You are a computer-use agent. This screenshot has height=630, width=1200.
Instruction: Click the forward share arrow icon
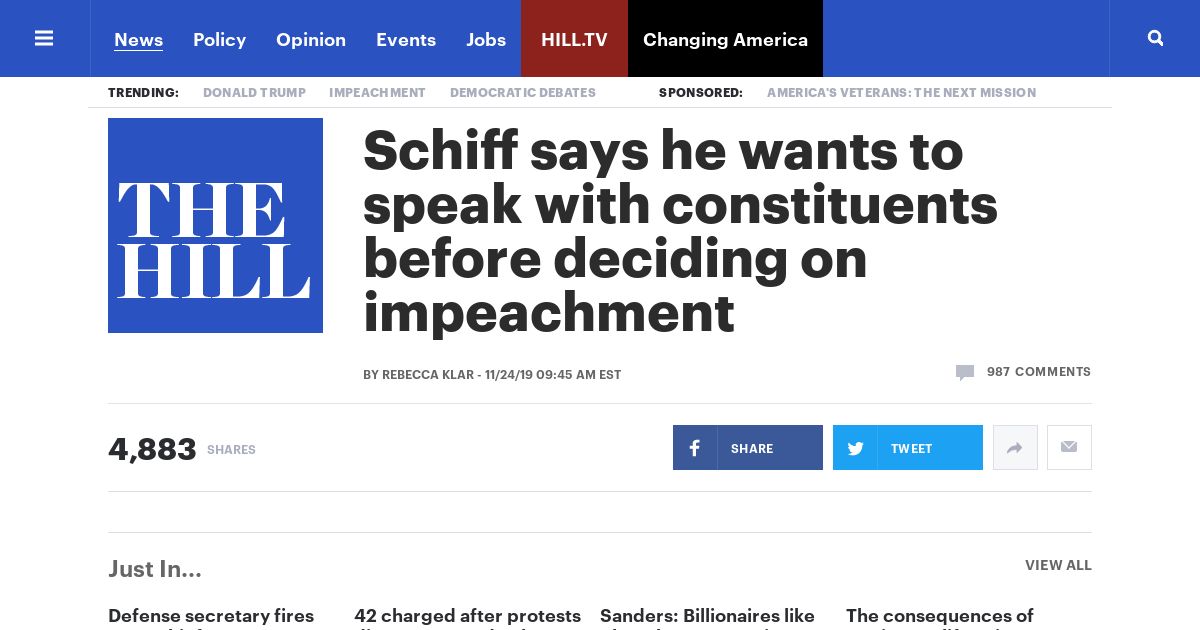(x=1015, y=448)
